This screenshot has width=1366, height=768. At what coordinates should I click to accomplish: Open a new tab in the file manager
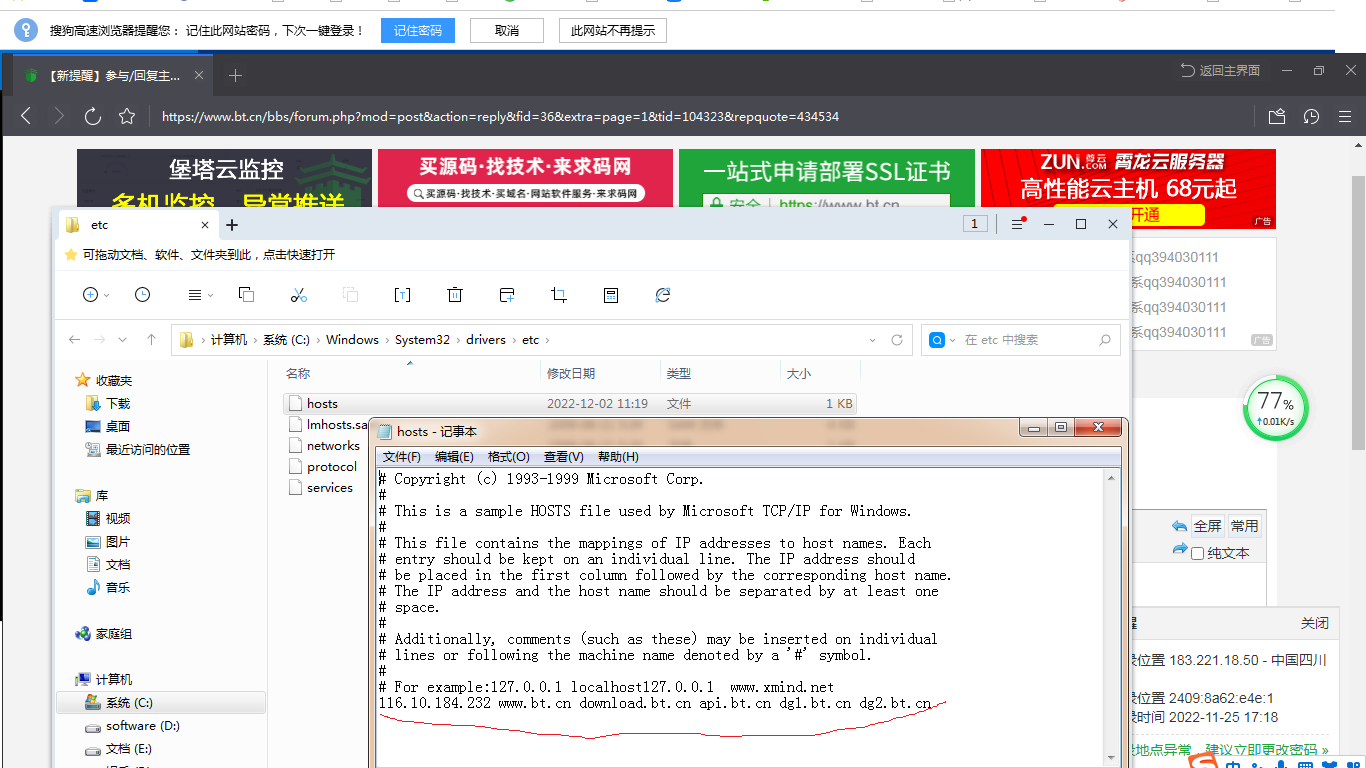pyautogui.click(x=232, y=225)
